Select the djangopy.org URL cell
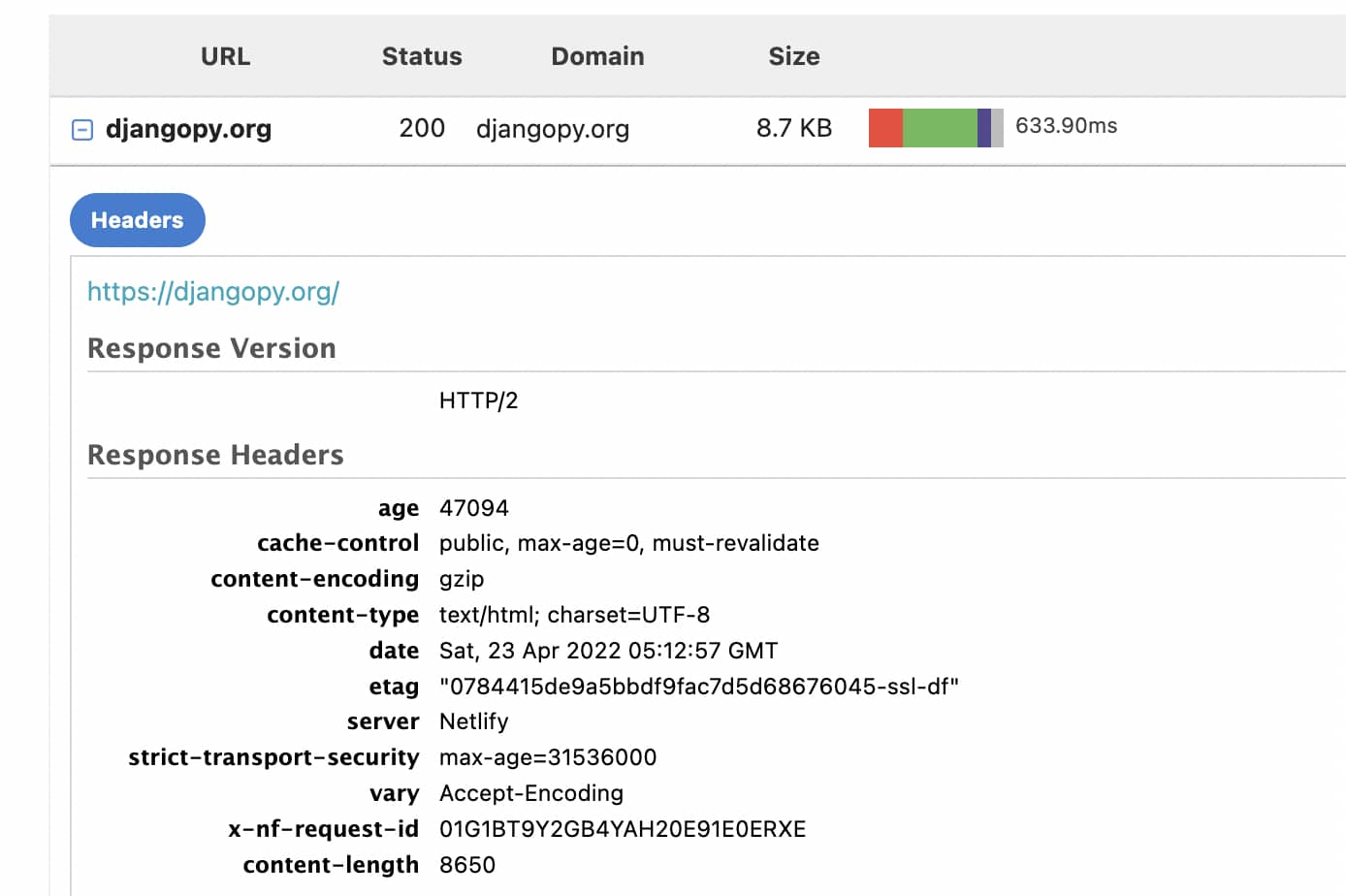Screen dimensions: 1346x896 (x=188, y=129)
